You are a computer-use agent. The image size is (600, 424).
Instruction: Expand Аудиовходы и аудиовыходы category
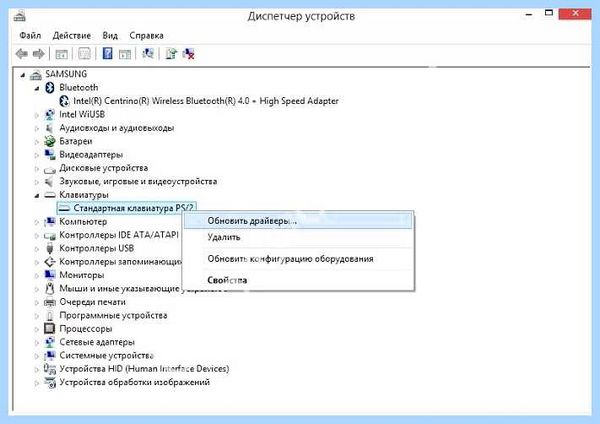point(37,128)
